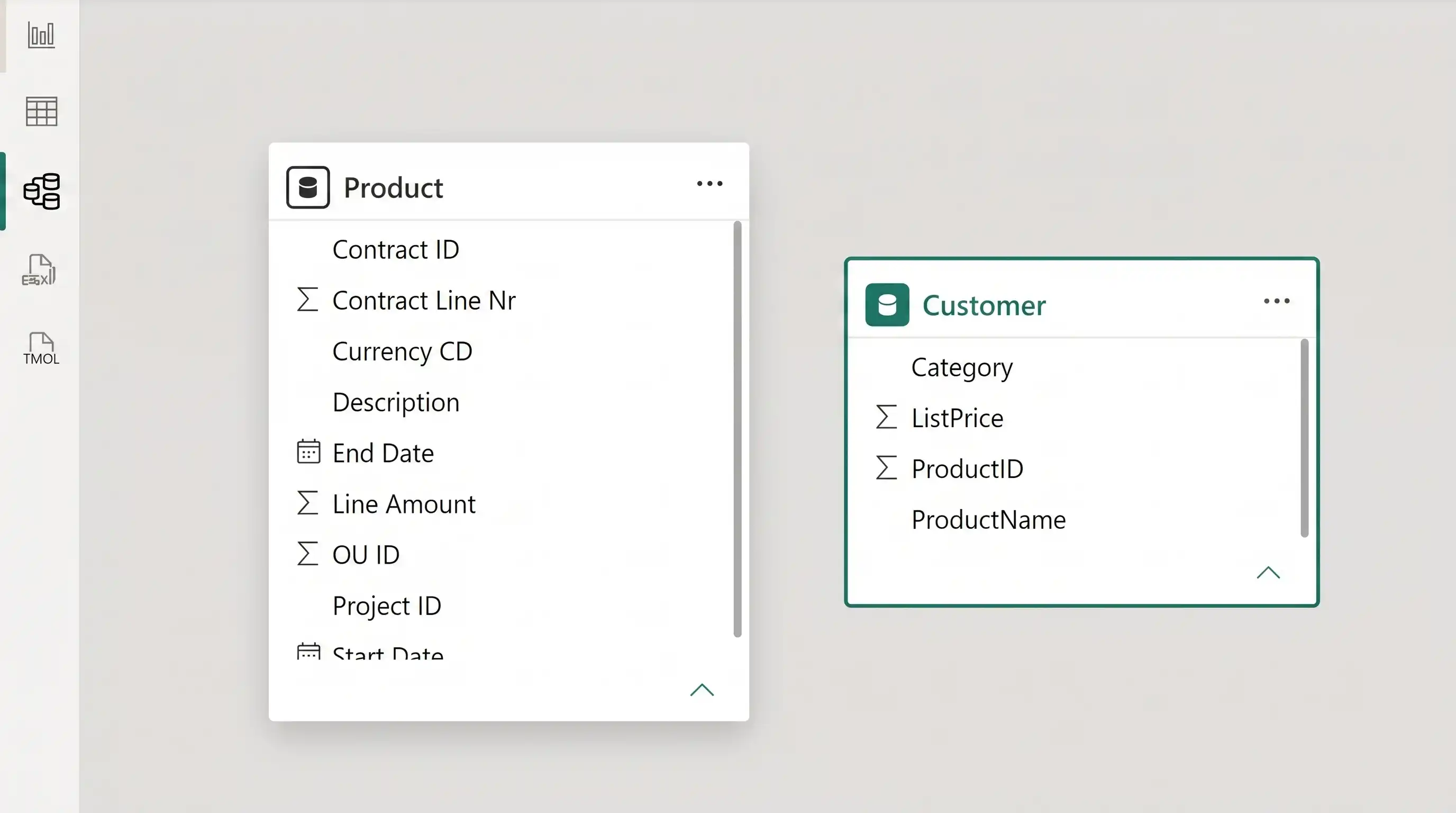Select the ProductID field
The height and width of the screenshot is (813, 1456).
967,468
